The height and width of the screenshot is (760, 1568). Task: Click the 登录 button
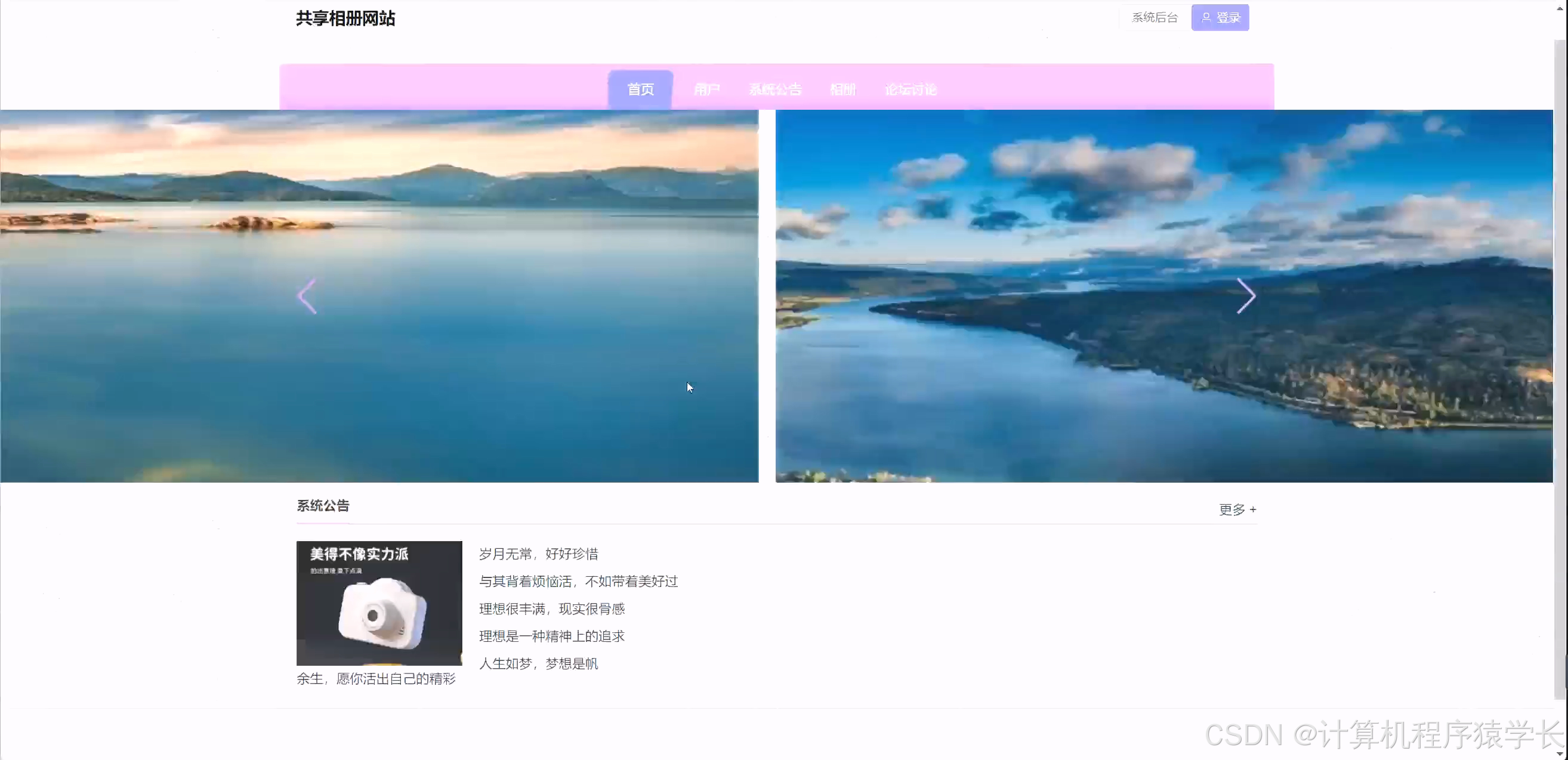[x=1220, y=17]
